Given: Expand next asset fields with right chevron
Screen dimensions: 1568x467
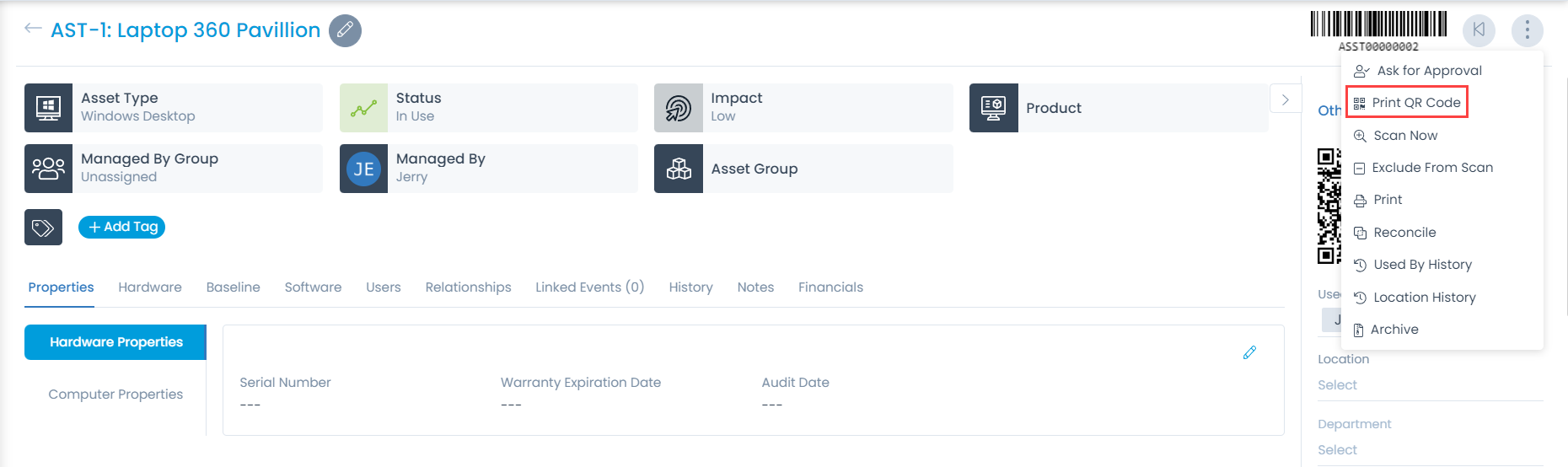Looking at the screenshot, I should [x=1285, y=99].
